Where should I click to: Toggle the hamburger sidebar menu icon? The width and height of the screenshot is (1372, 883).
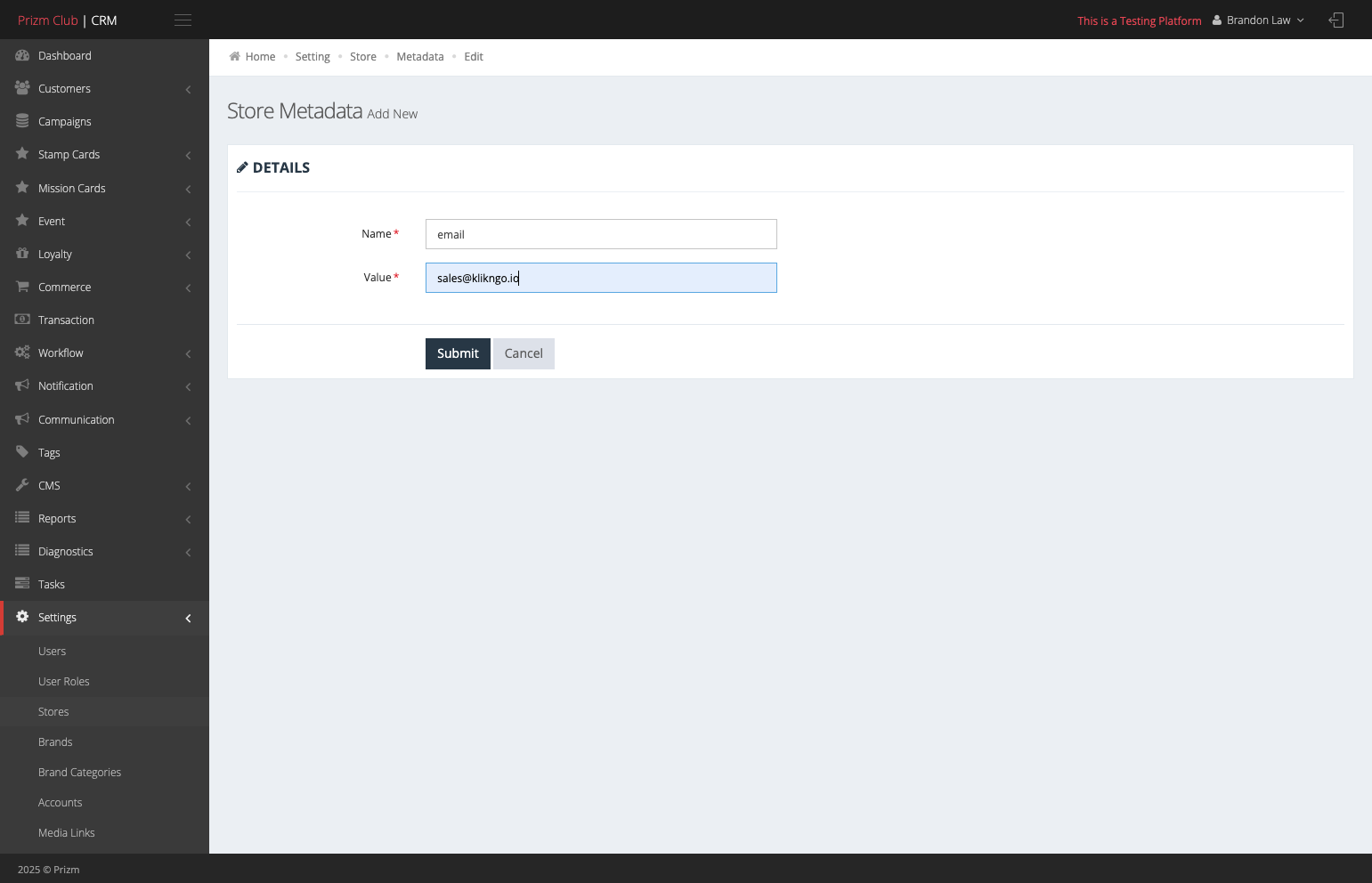(x=183, y=20)
